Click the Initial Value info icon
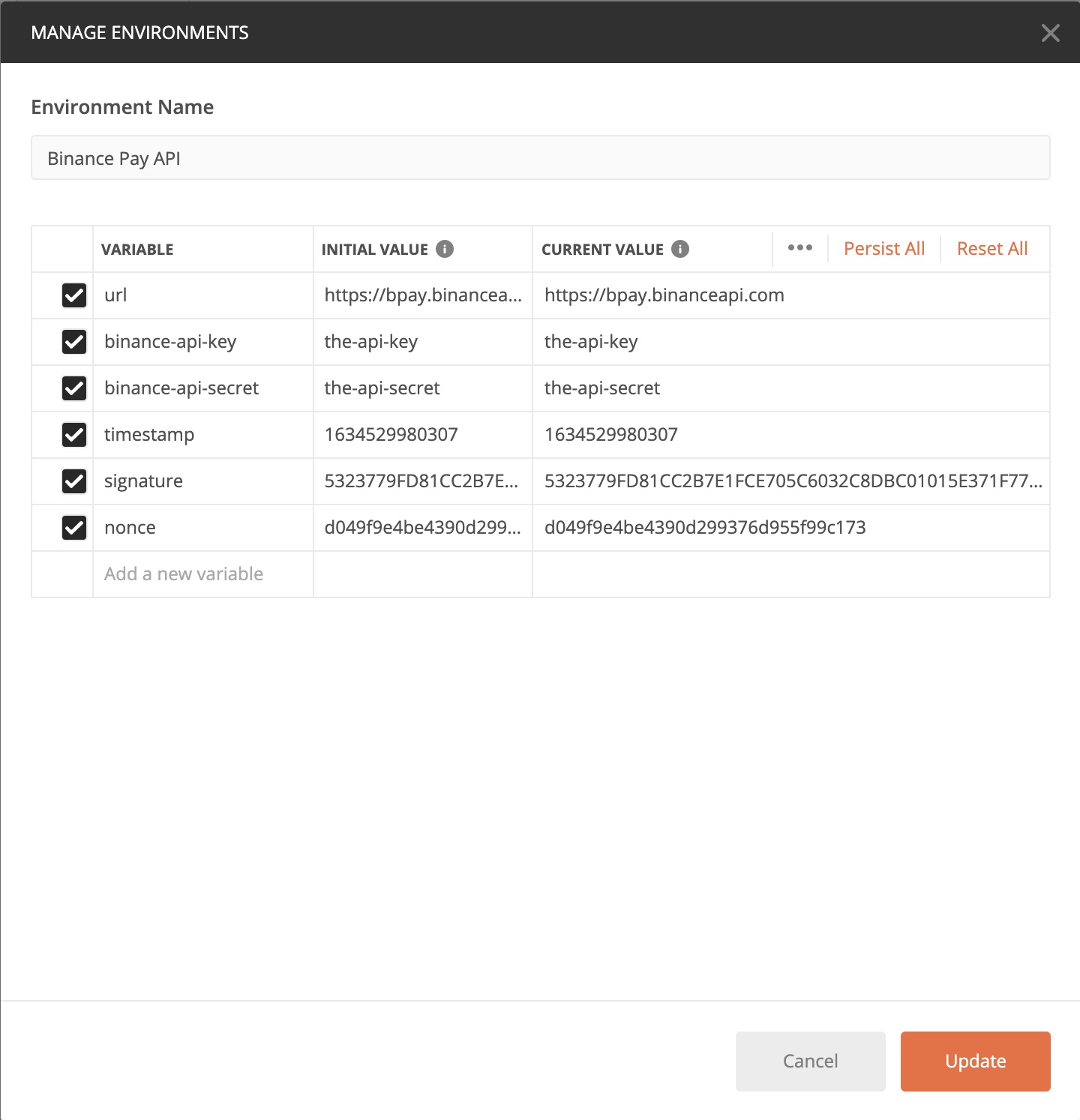Viewport: 1080px width, 1120px height. (445, 249)
